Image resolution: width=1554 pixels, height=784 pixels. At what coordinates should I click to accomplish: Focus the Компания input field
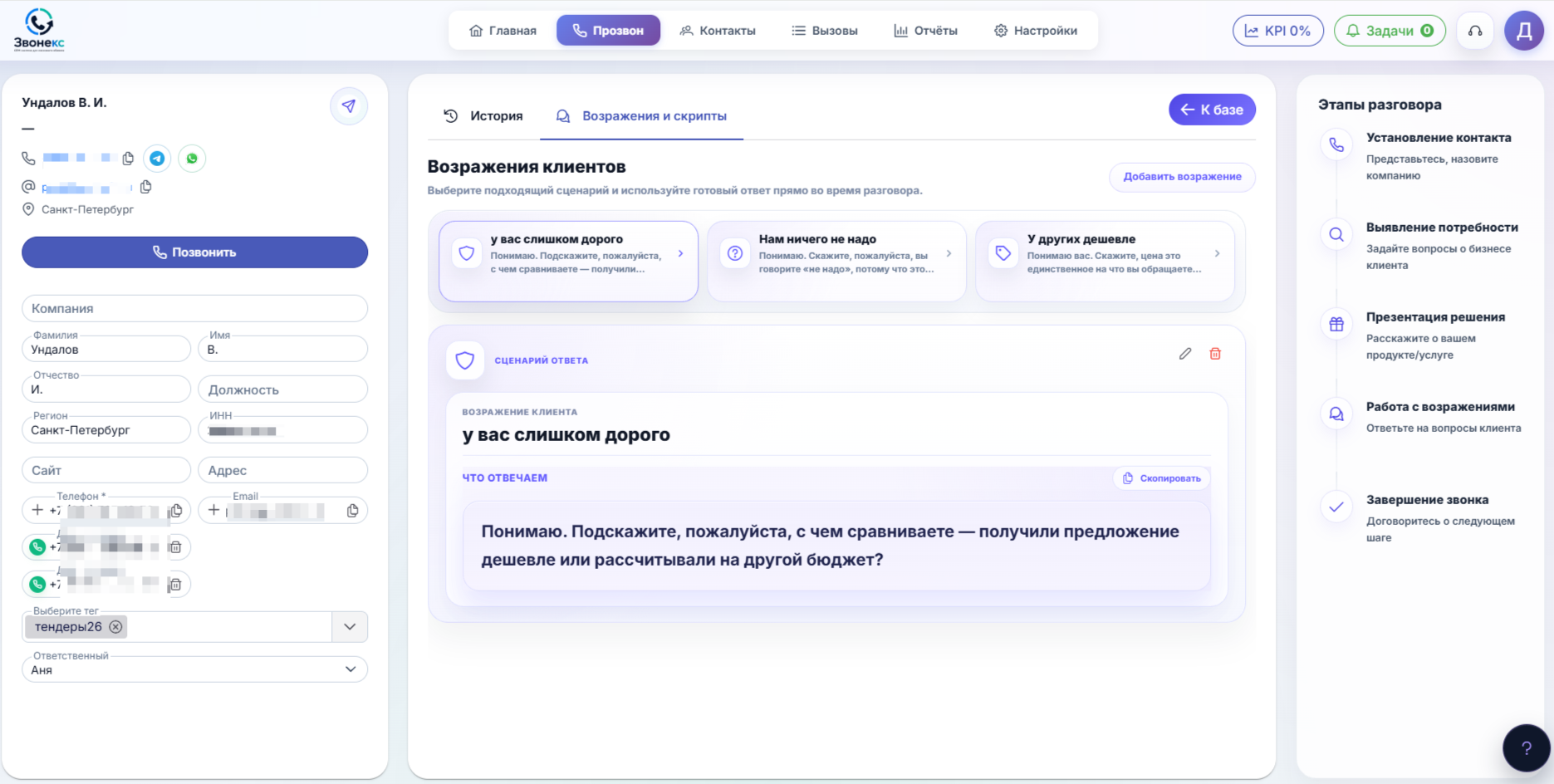[194, 308]
